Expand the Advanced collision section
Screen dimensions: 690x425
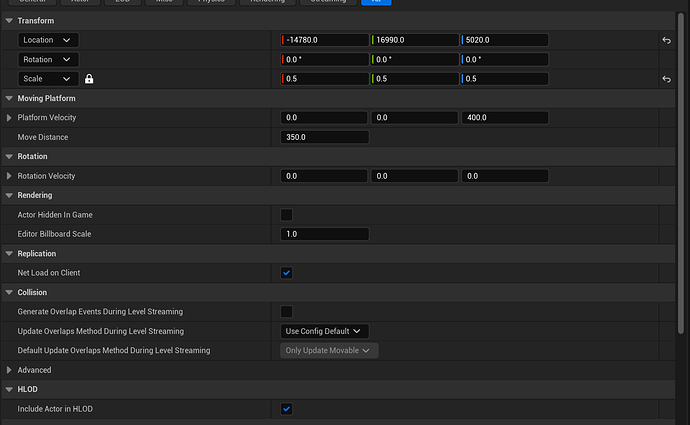pos(10,370)
